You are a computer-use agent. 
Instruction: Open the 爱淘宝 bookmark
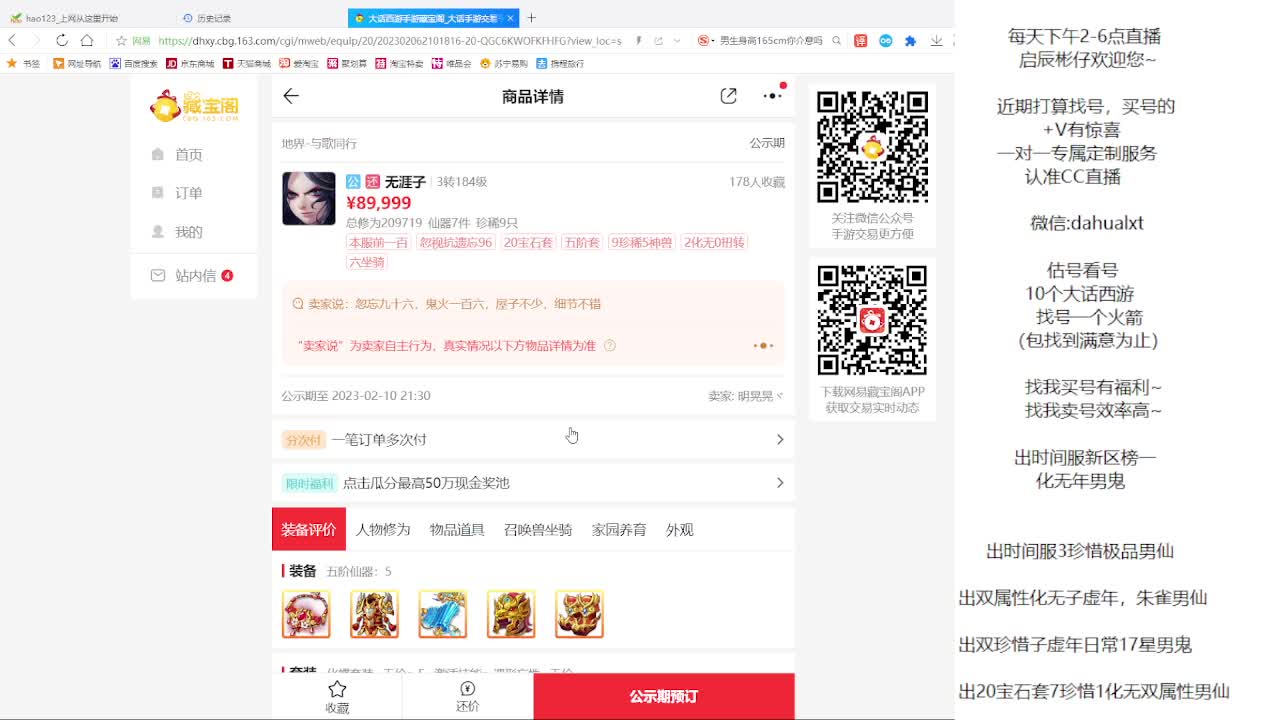click(299, 63)
